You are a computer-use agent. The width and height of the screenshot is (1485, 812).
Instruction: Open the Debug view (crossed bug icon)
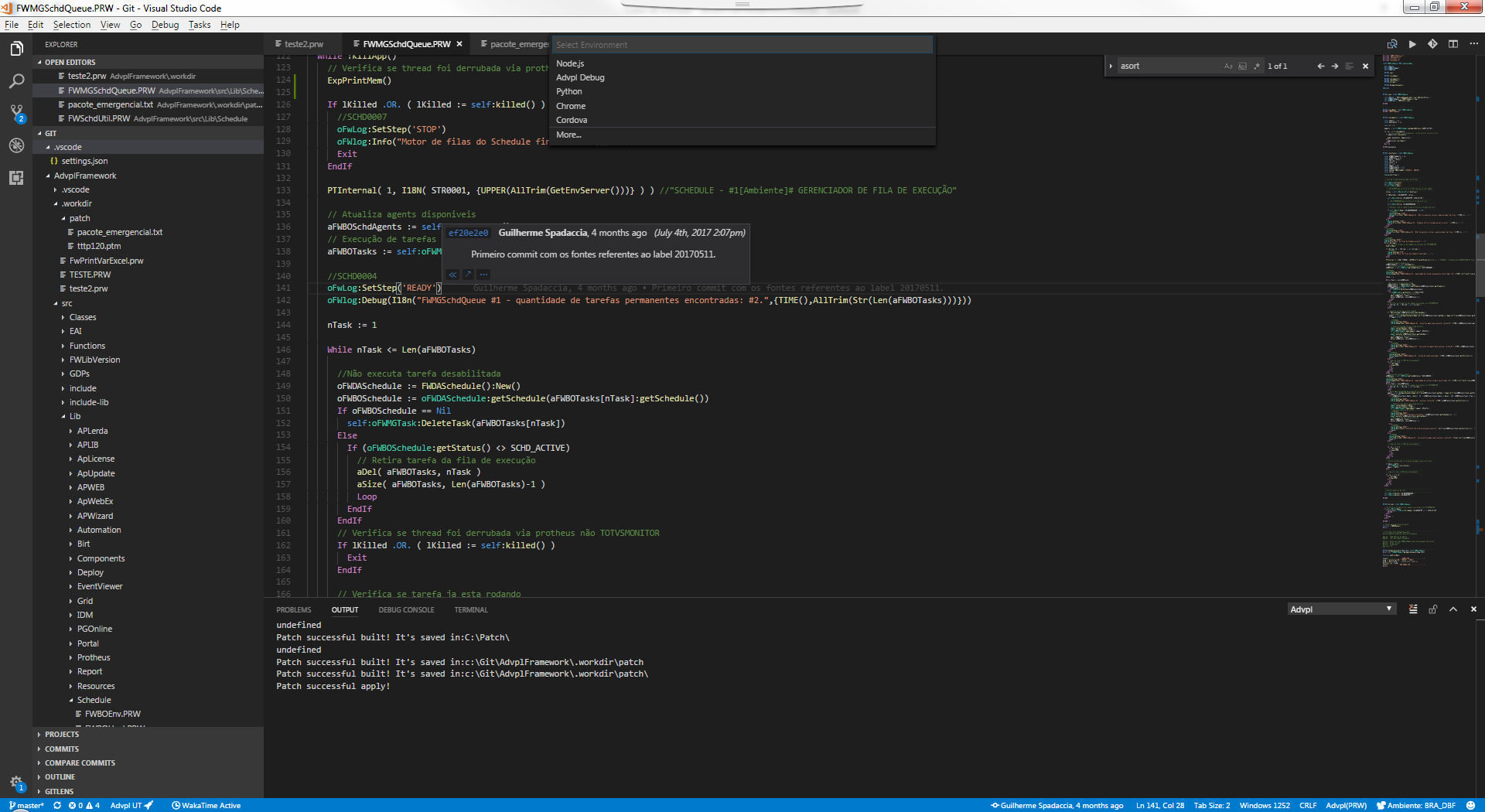click(16, 145)
